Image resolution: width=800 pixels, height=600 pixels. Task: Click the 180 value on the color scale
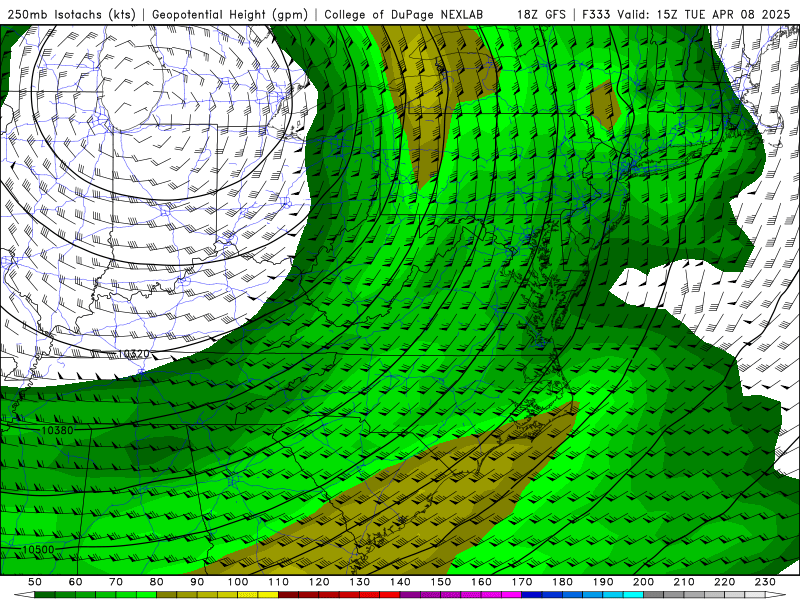coord(562,582)
